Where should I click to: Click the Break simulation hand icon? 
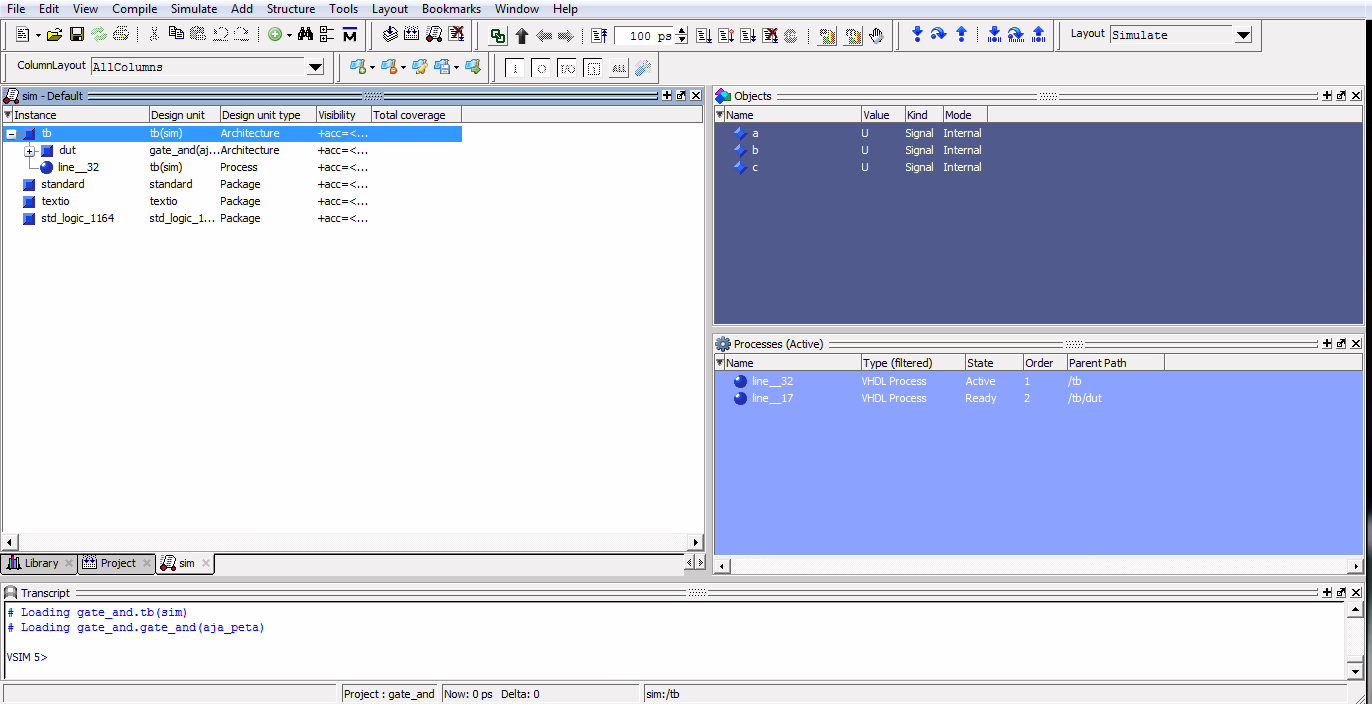[x=876, y=36]
